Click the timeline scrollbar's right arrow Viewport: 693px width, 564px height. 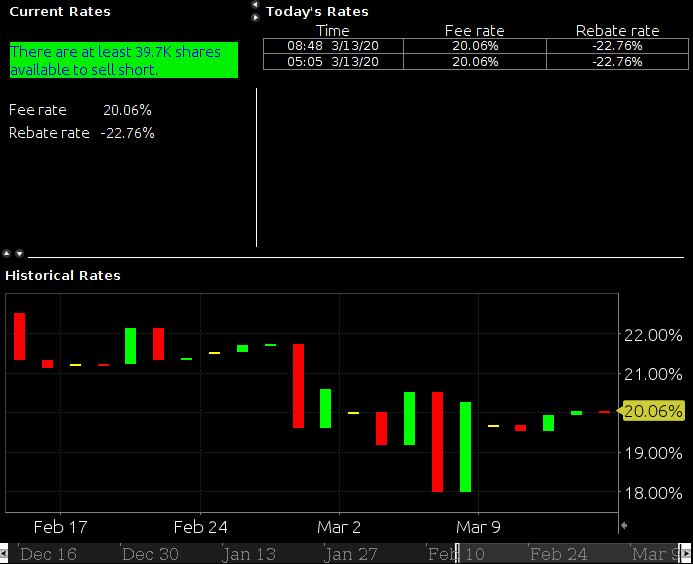(687, 553)
